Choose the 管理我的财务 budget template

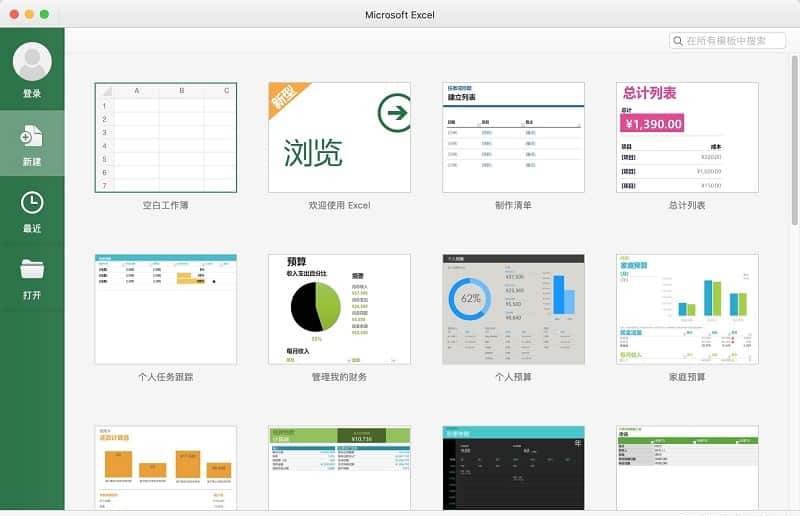339,308
